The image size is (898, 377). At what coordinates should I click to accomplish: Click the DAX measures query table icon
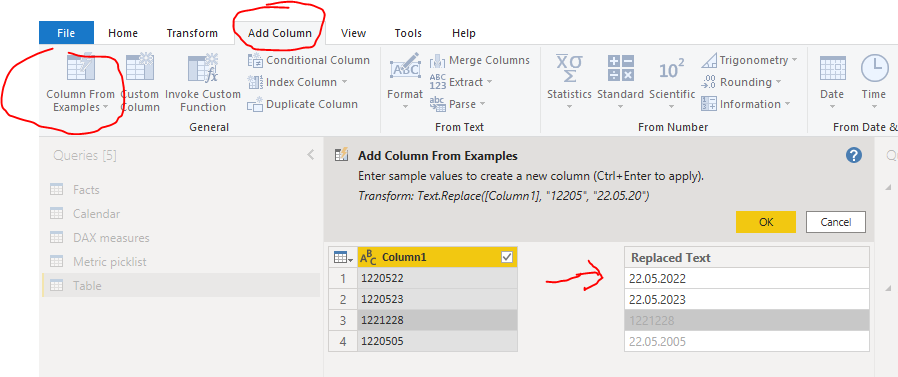(57, 238)
